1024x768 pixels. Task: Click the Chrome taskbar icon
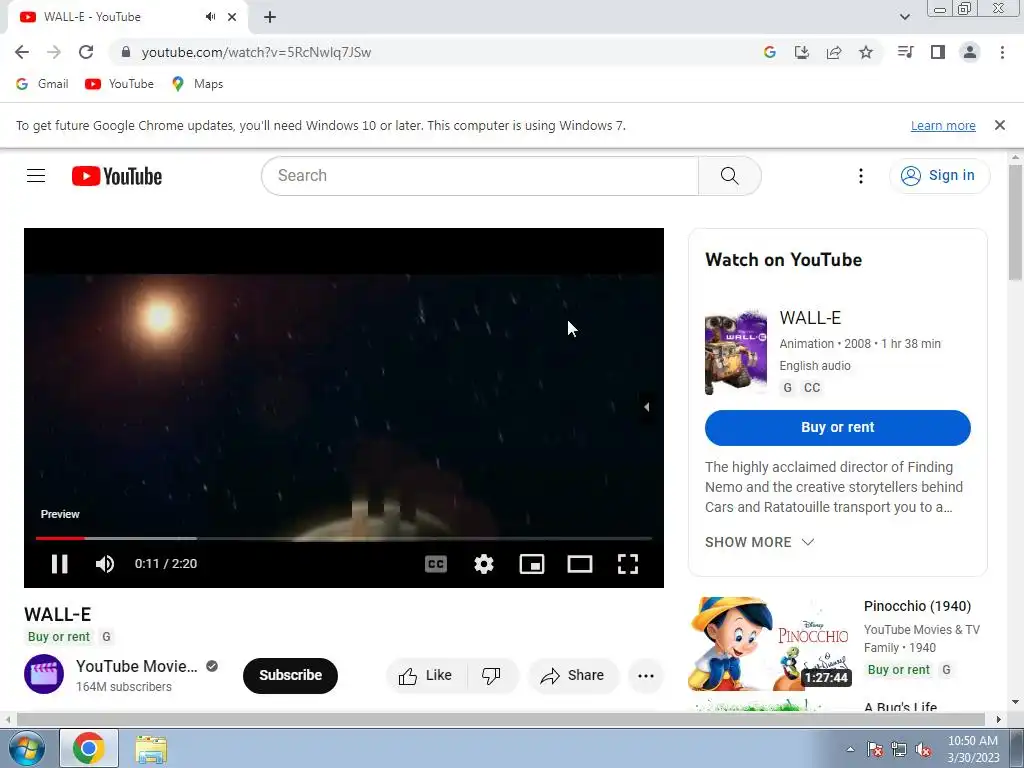tap(89, 748)
